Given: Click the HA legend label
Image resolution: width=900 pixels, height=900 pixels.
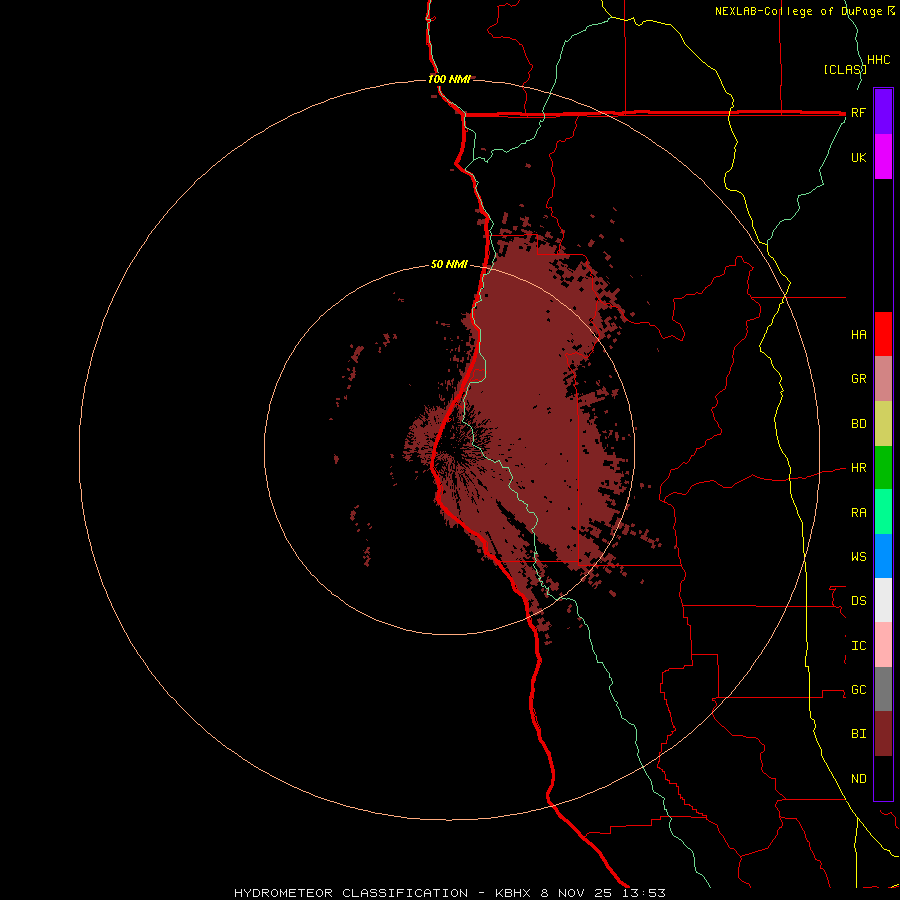Looking at the screenshot, I should pos(859,335).
